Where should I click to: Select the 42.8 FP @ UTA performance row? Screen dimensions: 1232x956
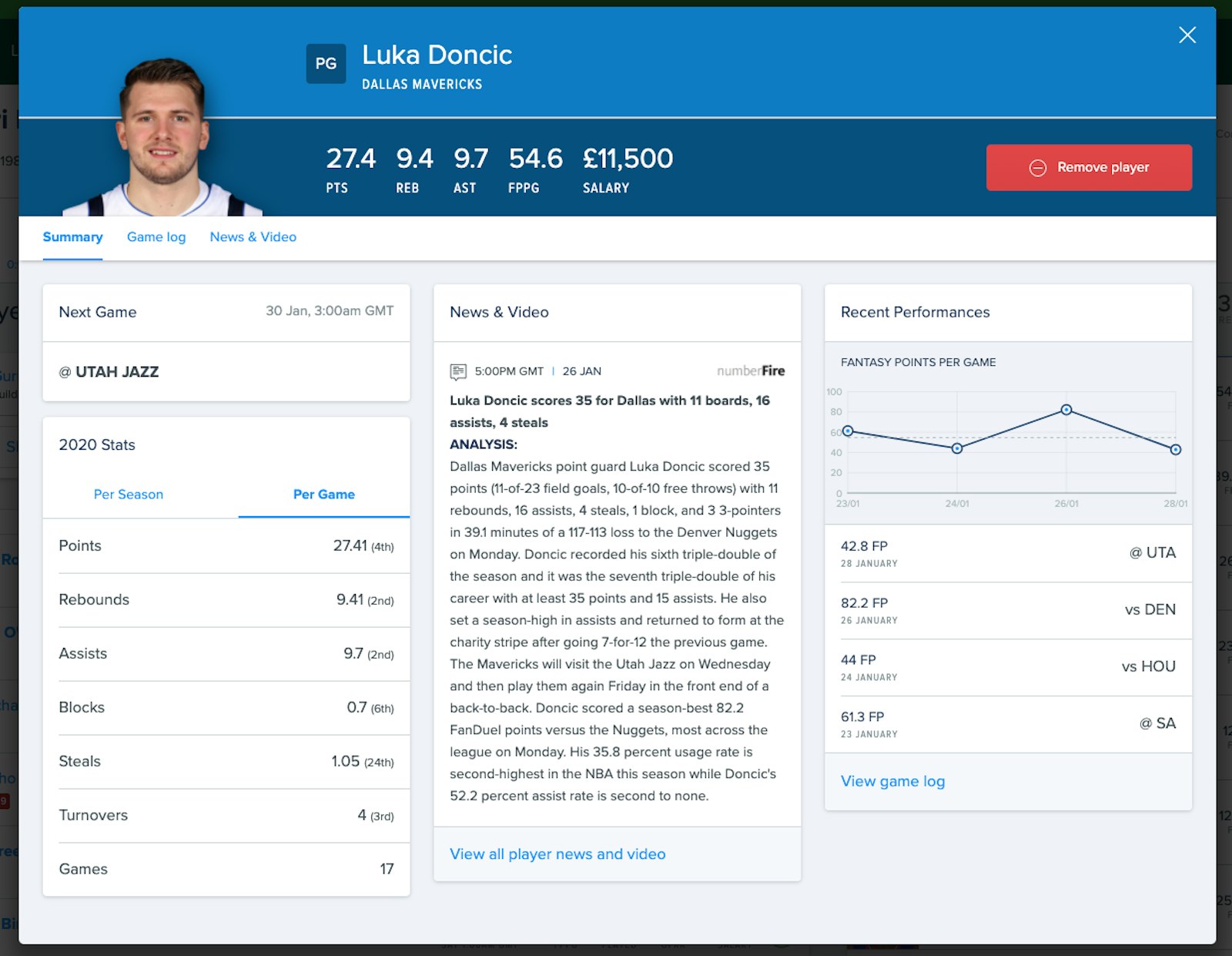pos(1008,553)
